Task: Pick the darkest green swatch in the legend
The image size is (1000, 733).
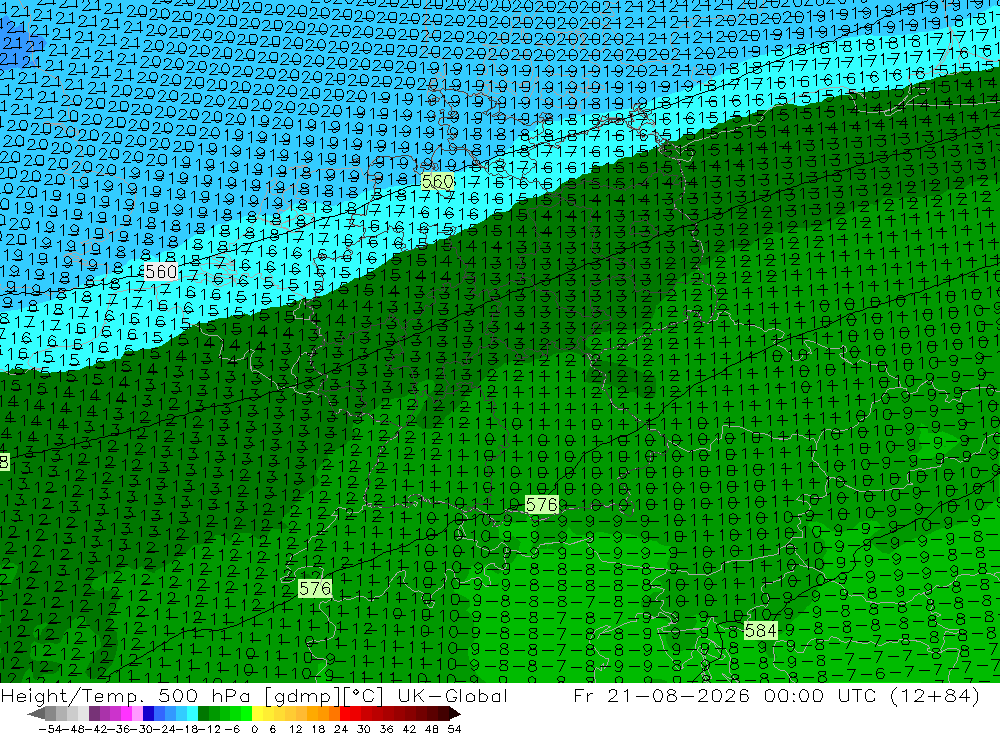Action: [203, 713]
